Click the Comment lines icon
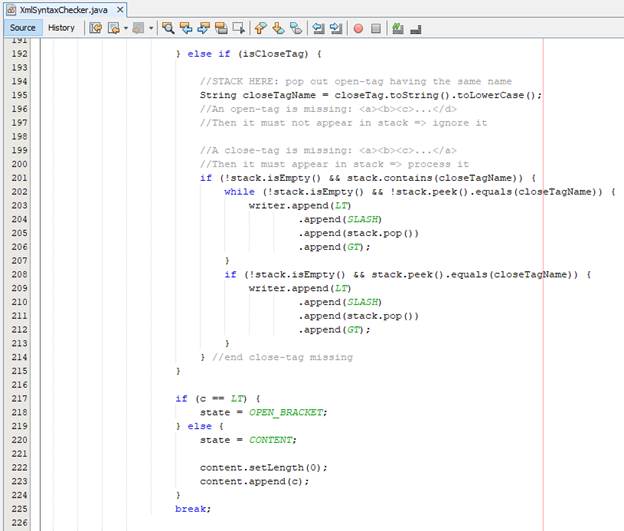The width and height of the screenshot is (624, 531). click(x=398, y=28)
